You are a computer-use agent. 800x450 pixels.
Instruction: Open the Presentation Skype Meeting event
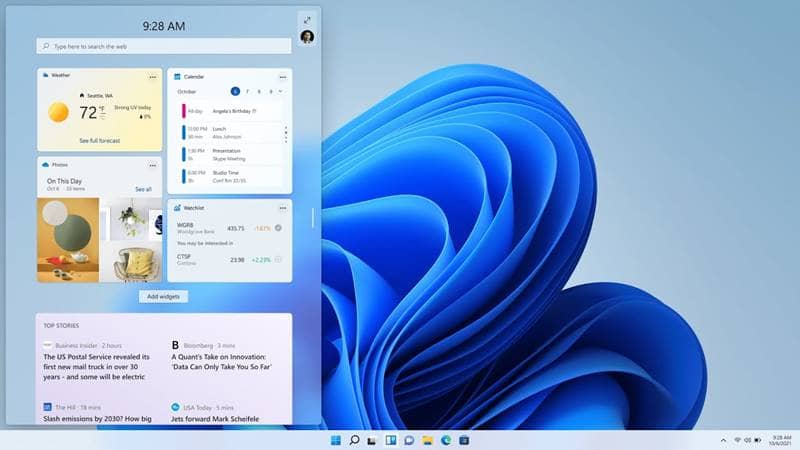(231, 155)
